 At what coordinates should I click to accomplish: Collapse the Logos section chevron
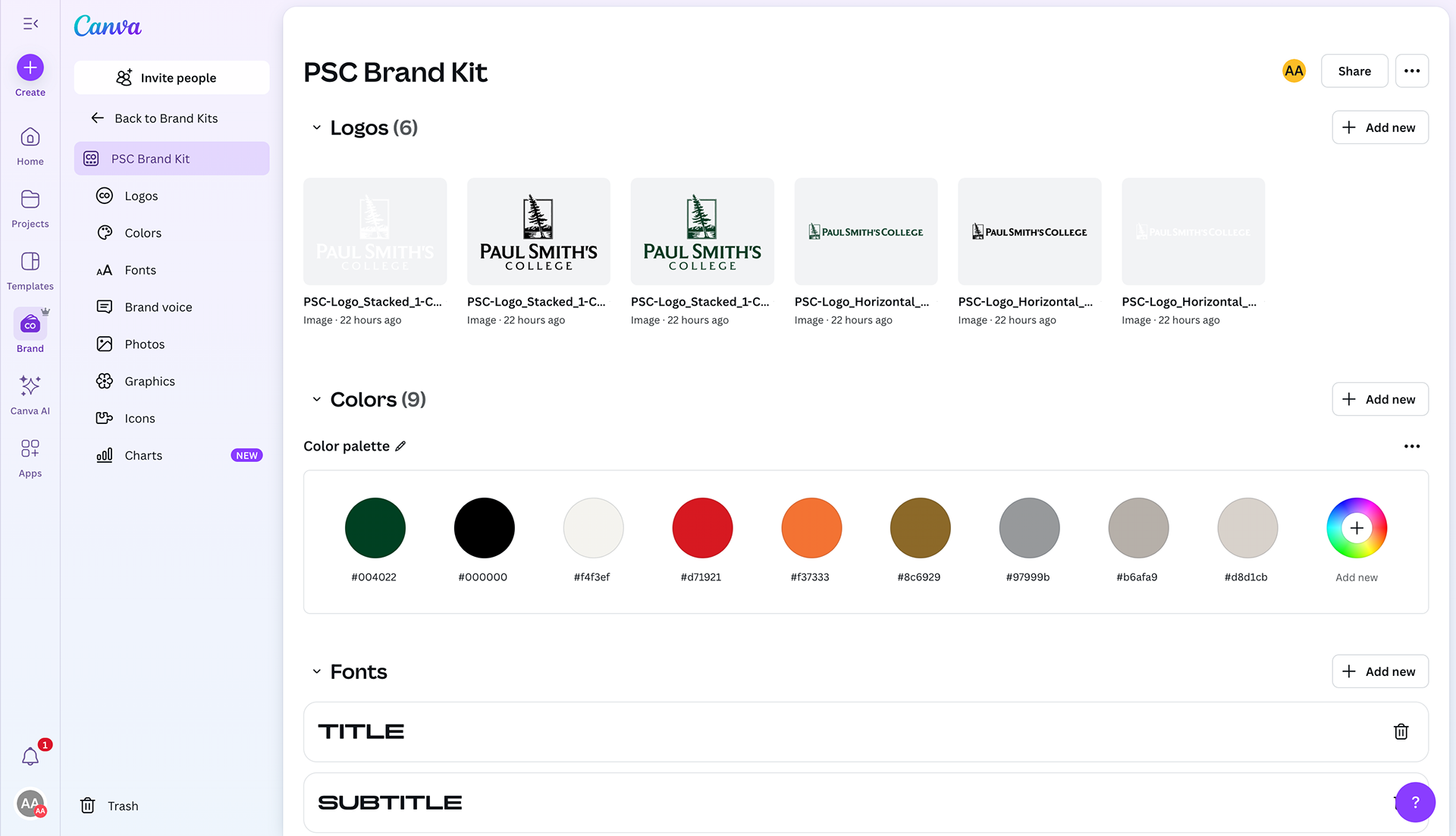(x=316, y=127)
